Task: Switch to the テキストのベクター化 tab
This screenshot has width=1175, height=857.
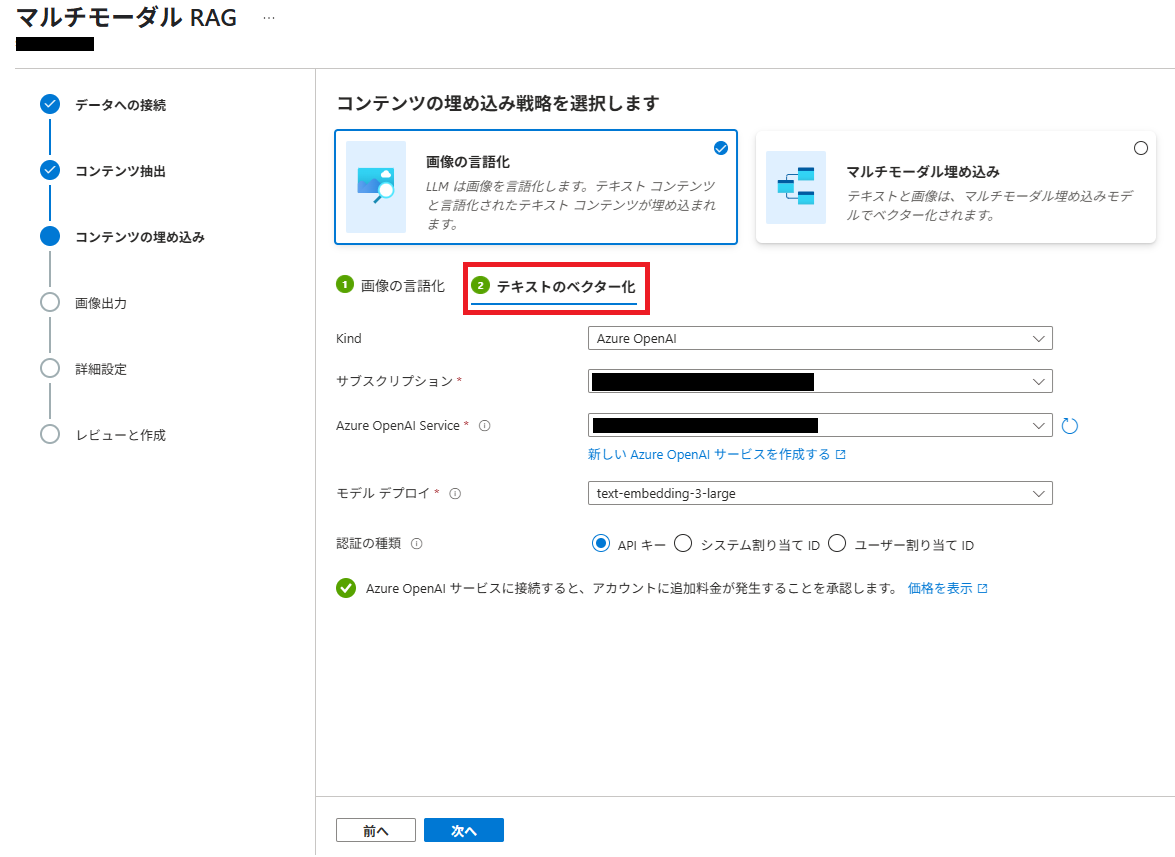Action: click(x=554, y=287)
